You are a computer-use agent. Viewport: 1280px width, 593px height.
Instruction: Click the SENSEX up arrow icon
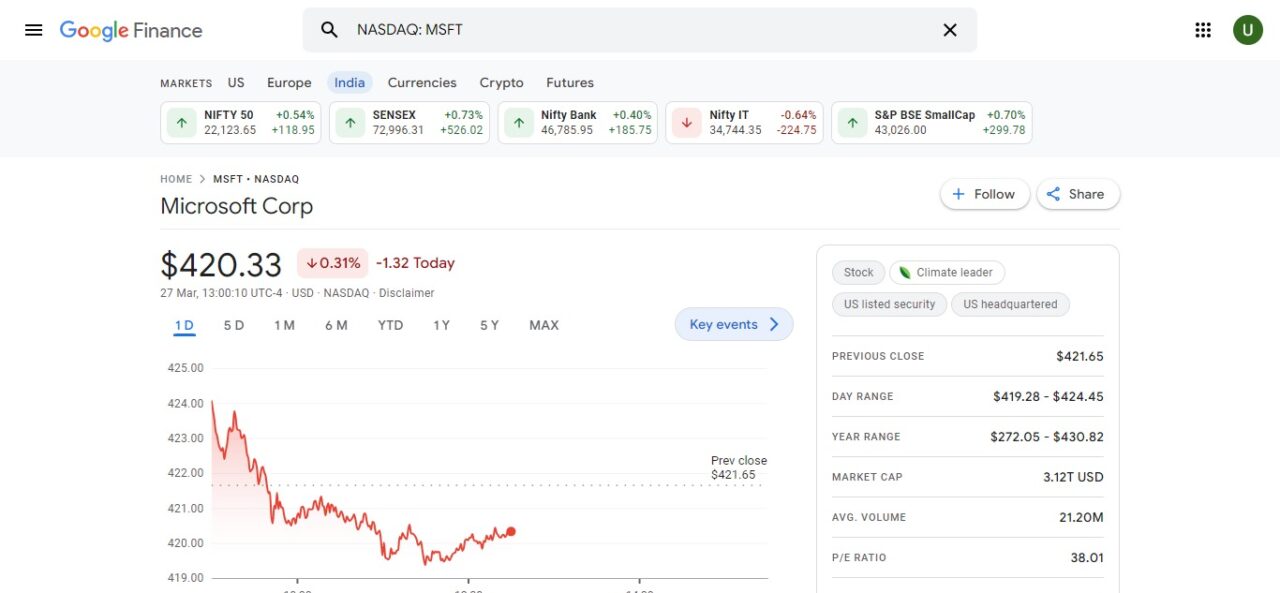coord(350,123)
